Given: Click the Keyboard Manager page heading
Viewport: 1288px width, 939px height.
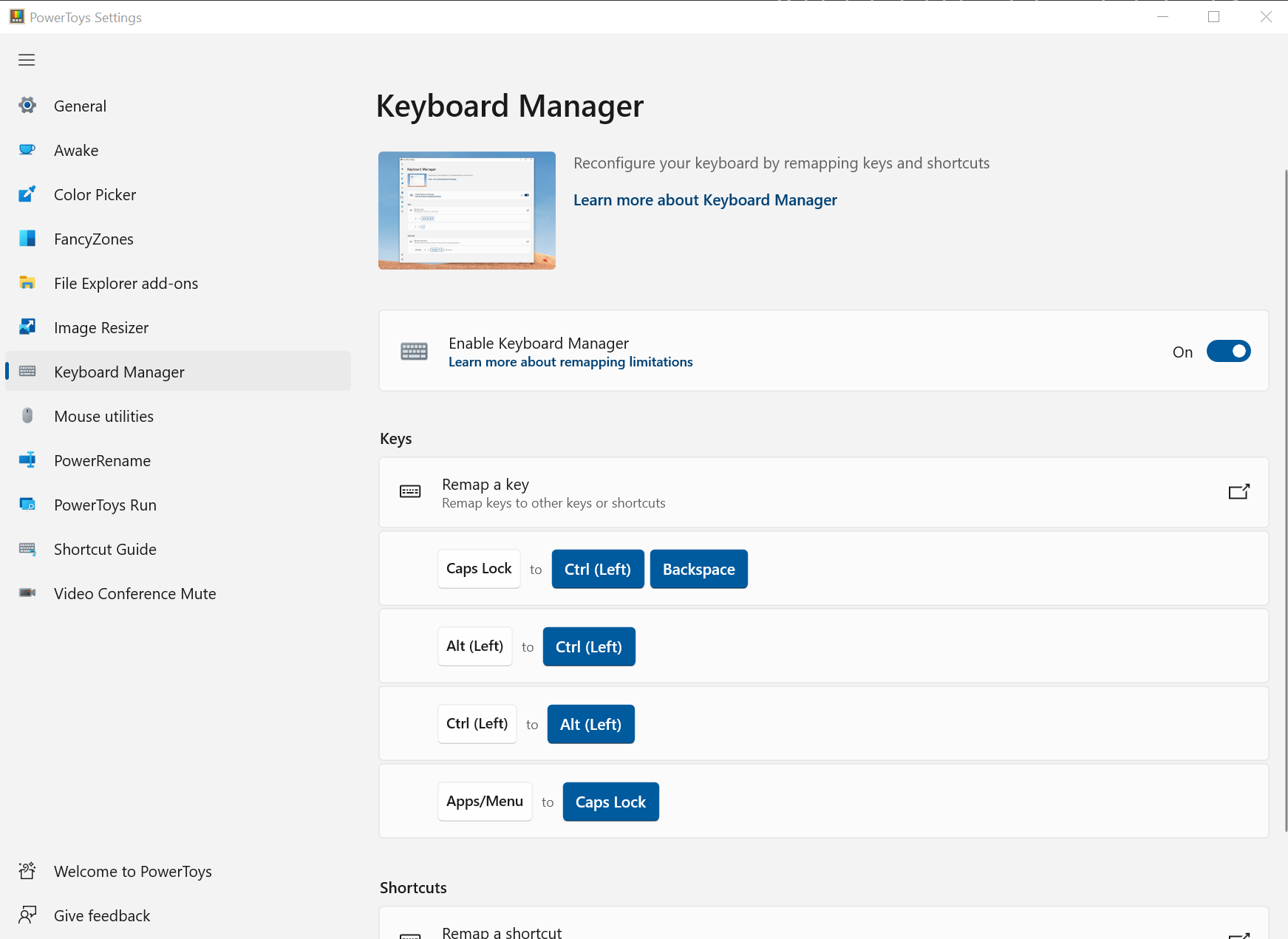Looking at the screenshot, I should point(510,106).
